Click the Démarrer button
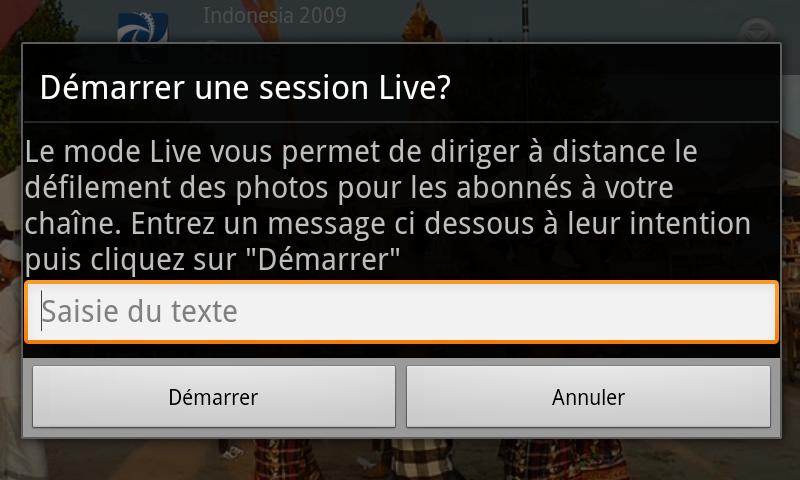Screen dimensions: 800x480 tap(214, 396)
